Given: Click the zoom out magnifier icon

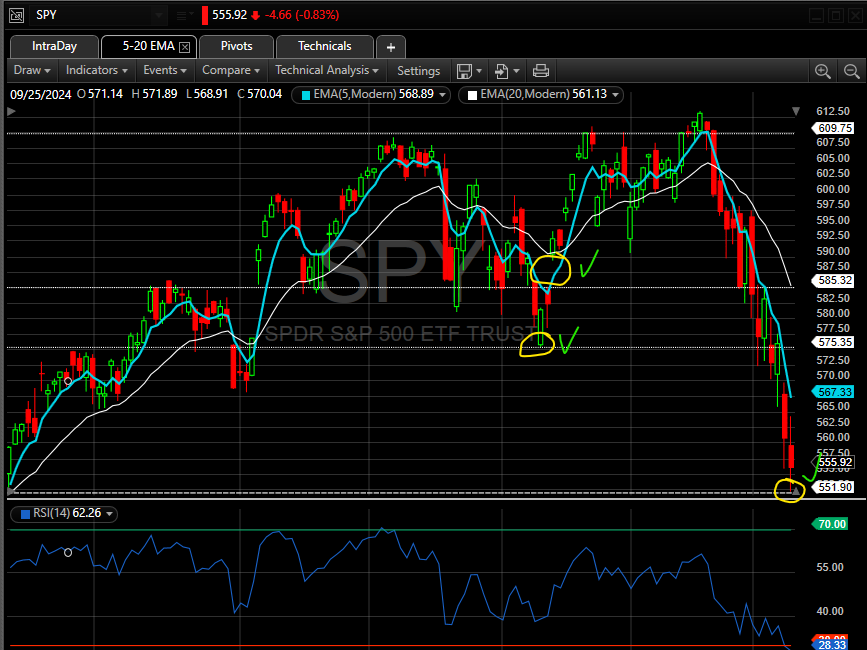Looking at the screenshot, I should click(x=849, y=71).
